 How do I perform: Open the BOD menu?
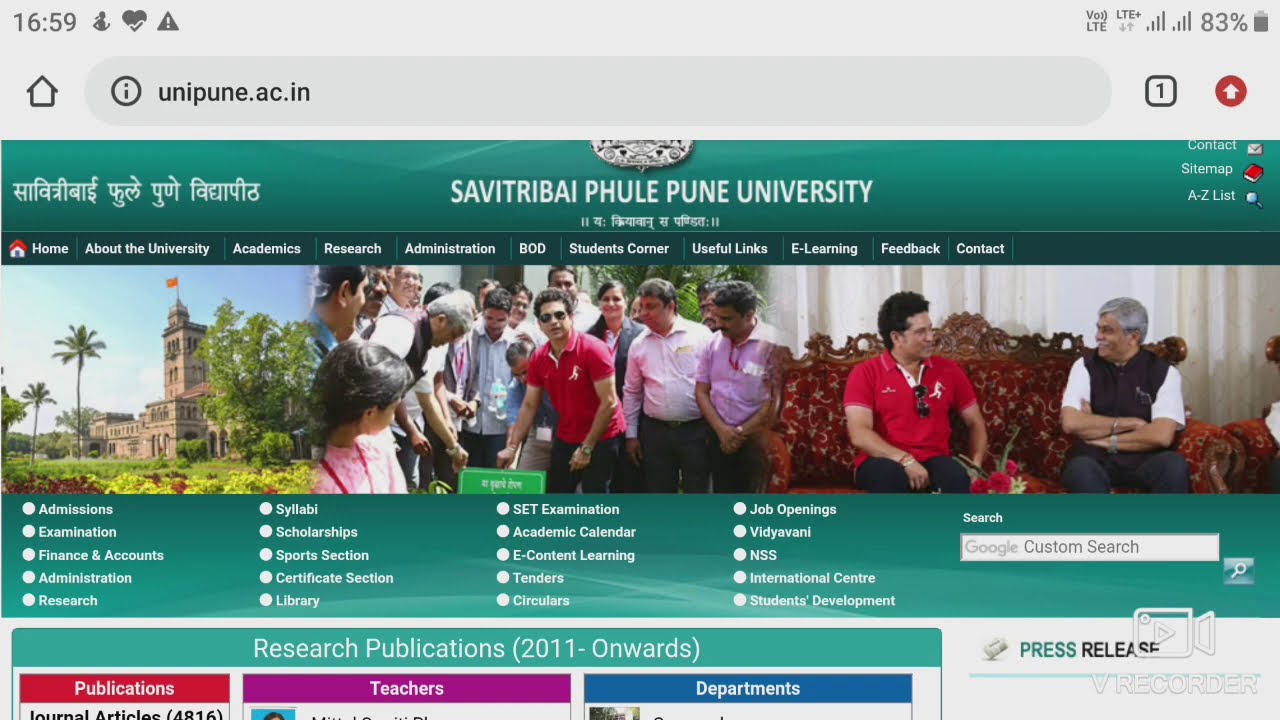[x=532, y=249]
